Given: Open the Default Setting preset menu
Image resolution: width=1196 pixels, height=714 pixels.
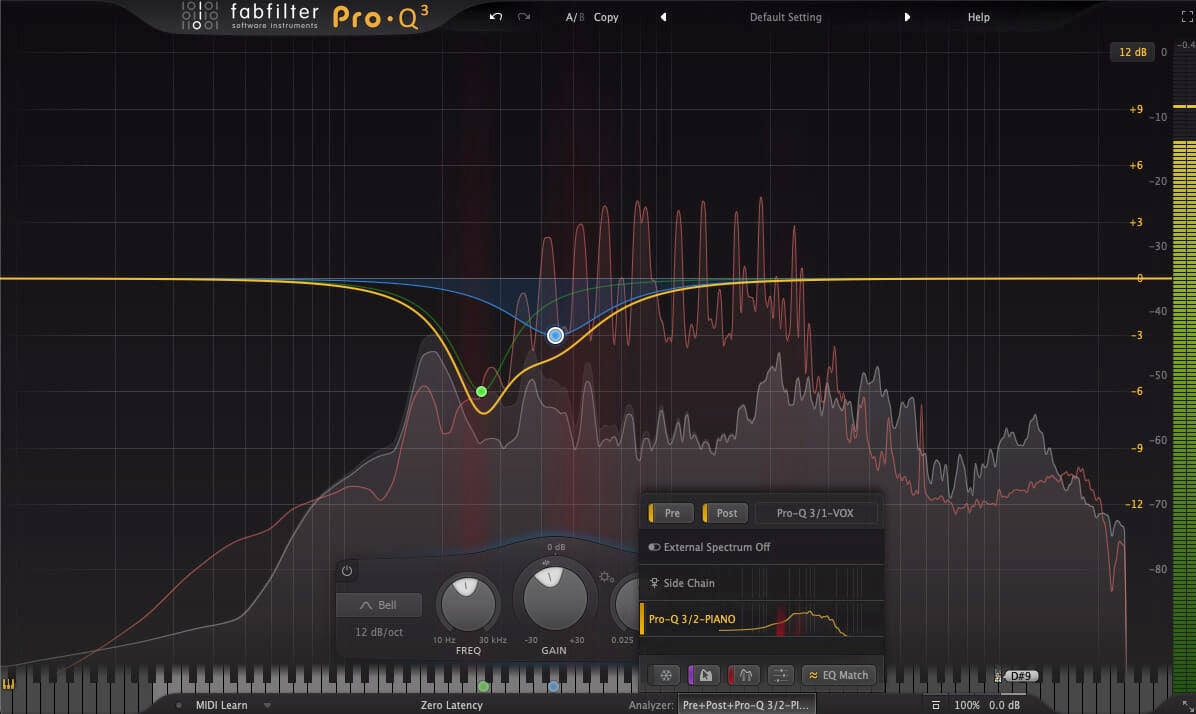Looking at the screenshot, I should [x=785, y=17].
